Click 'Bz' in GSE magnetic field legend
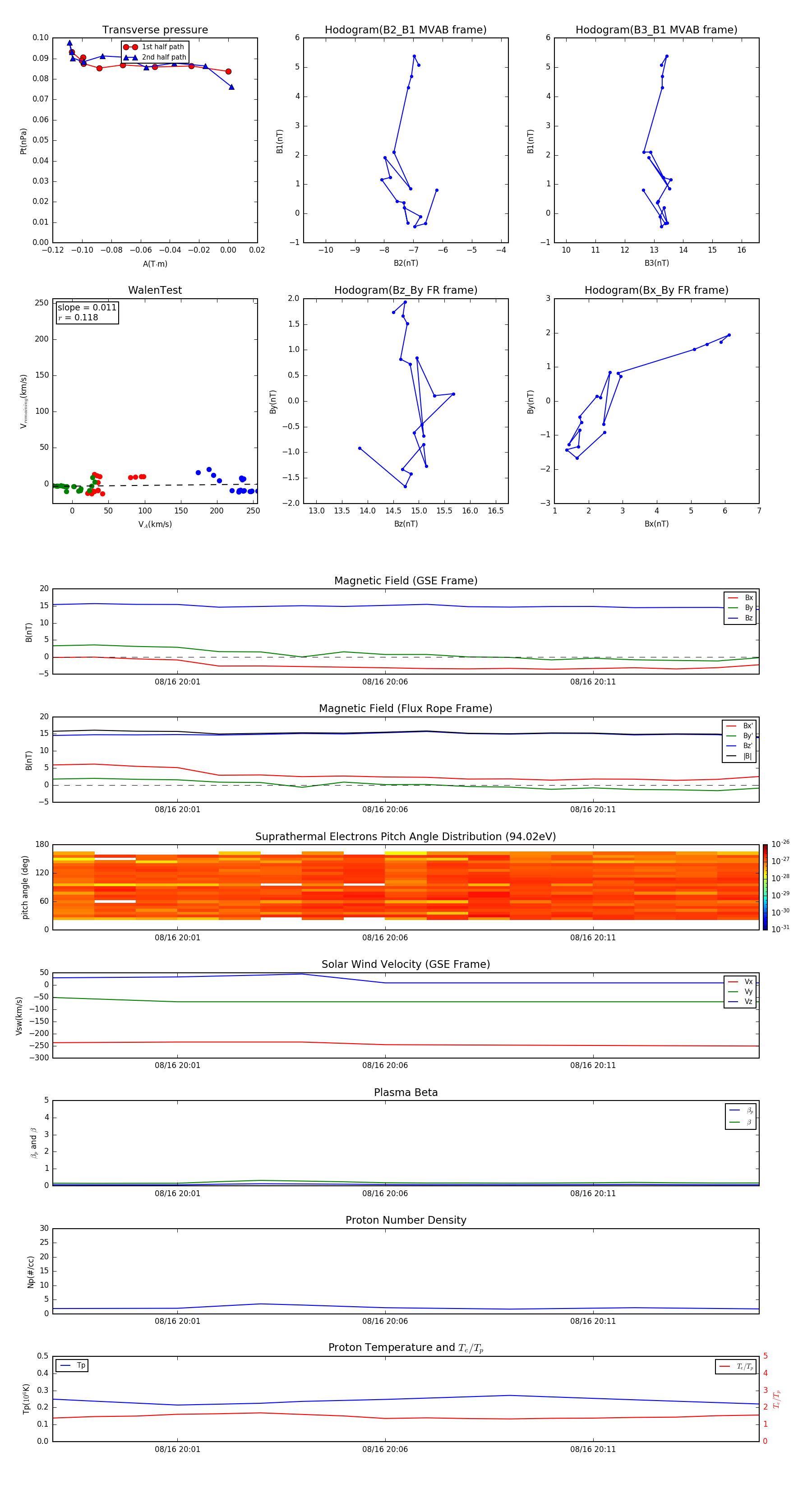812x1489 pixels. 748,619
